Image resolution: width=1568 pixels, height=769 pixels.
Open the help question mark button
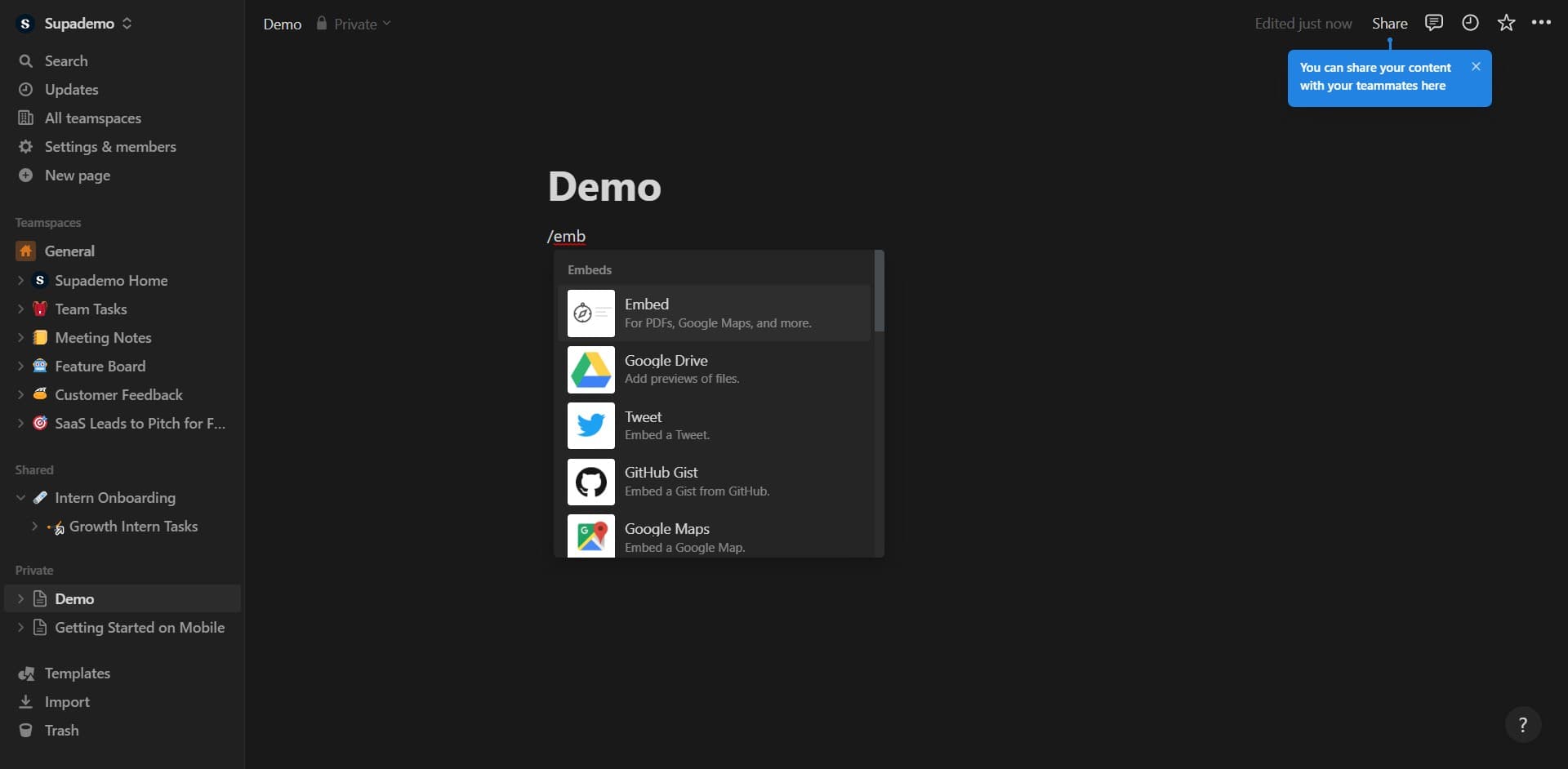click(1522, 724)
